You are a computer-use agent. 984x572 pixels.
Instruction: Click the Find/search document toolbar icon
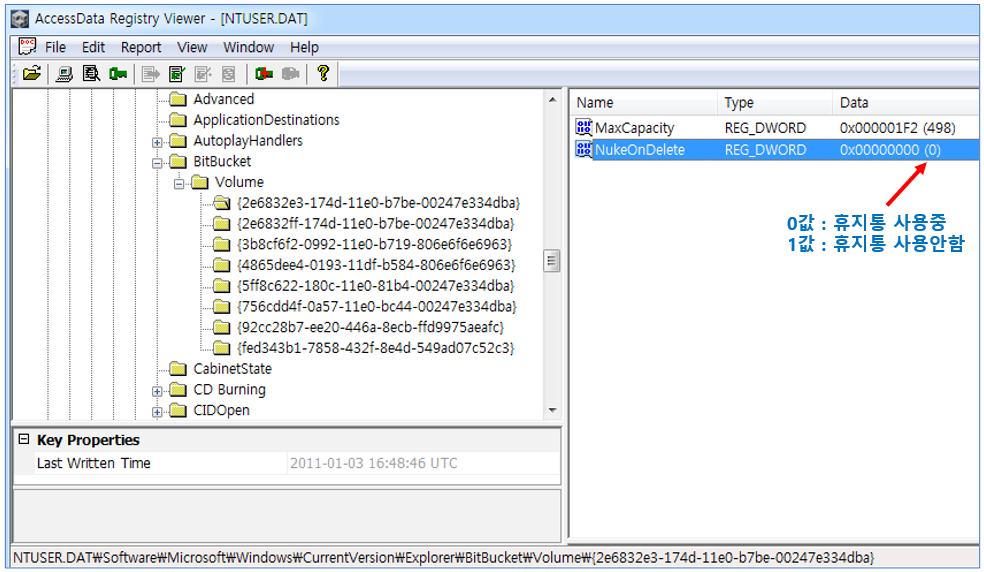point(91,74)
